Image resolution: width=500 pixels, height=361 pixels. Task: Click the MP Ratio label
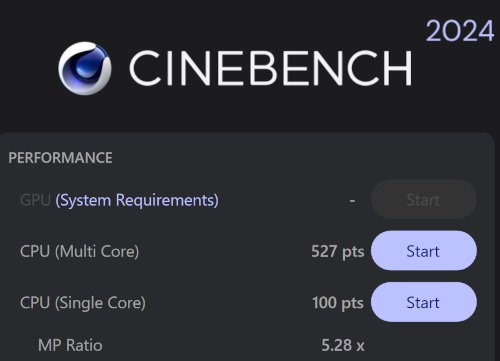pos(70,345)
